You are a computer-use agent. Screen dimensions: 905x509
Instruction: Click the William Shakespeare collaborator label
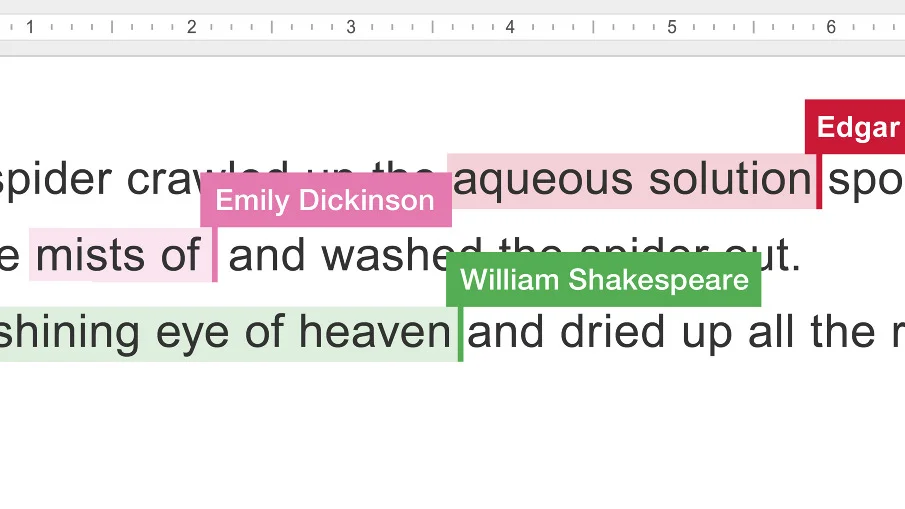(x=604, y=279)
